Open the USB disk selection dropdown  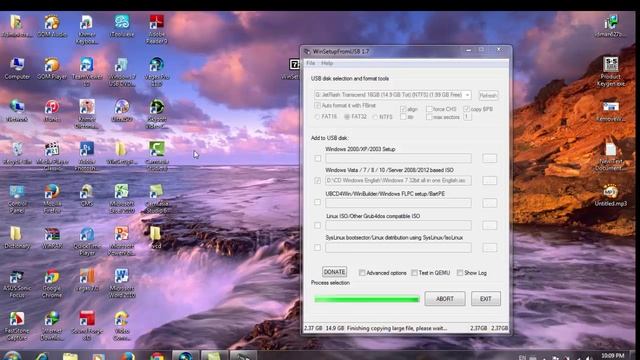point(393,95)
